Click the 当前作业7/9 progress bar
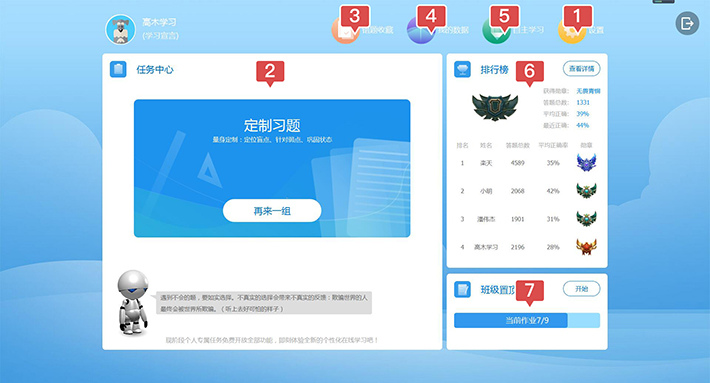710x383 pixels. (527, 321)
